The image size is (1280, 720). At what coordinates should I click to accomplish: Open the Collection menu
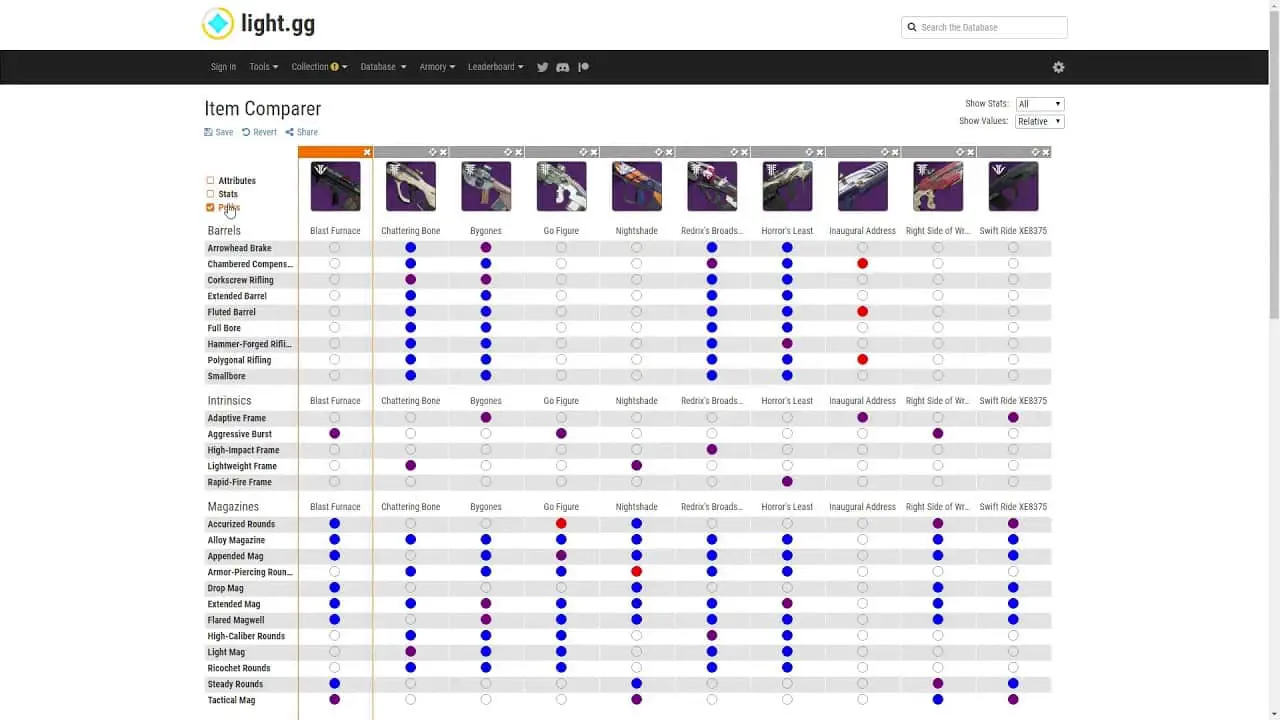click(319, 67)
